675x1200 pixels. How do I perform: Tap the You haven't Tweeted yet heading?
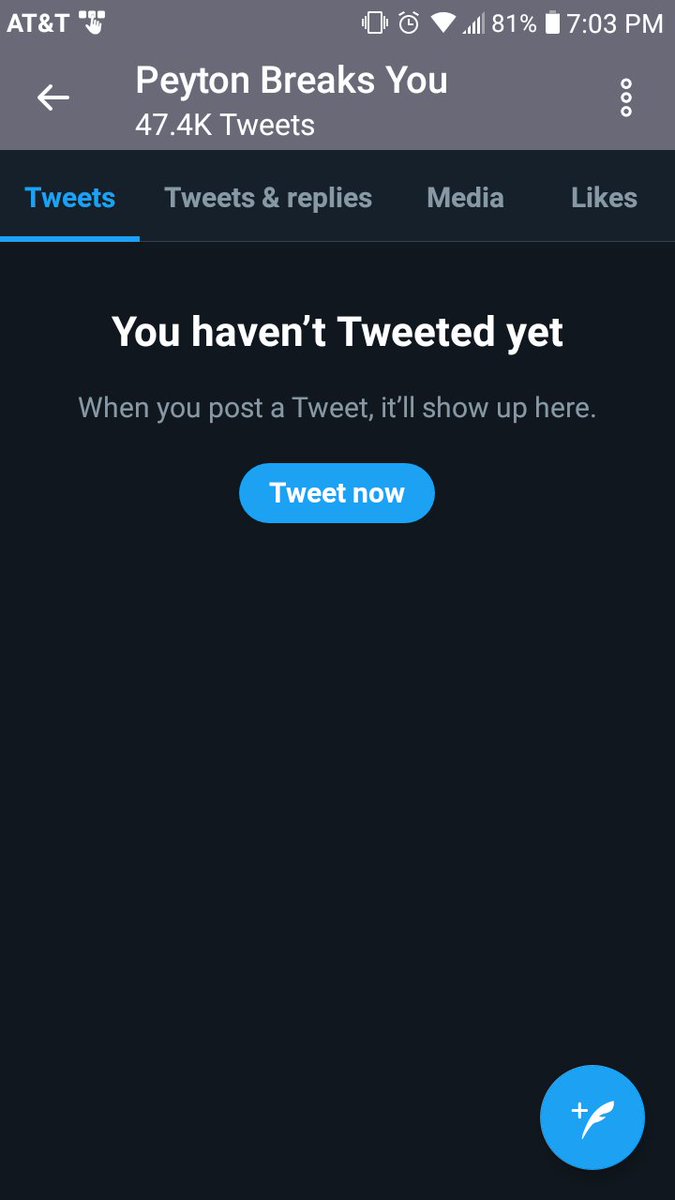point(338,332)
